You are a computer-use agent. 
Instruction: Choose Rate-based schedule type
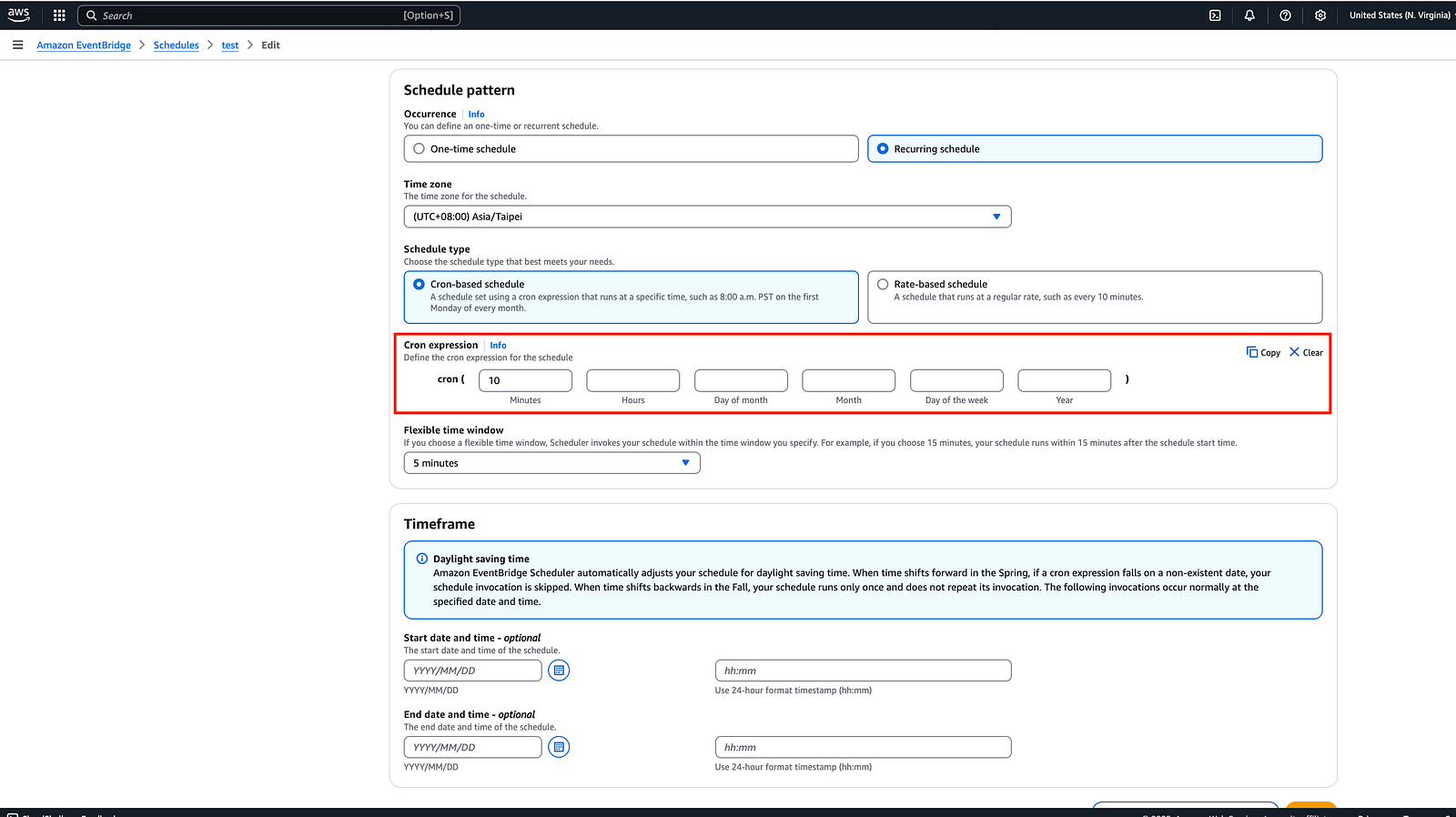1095,297
